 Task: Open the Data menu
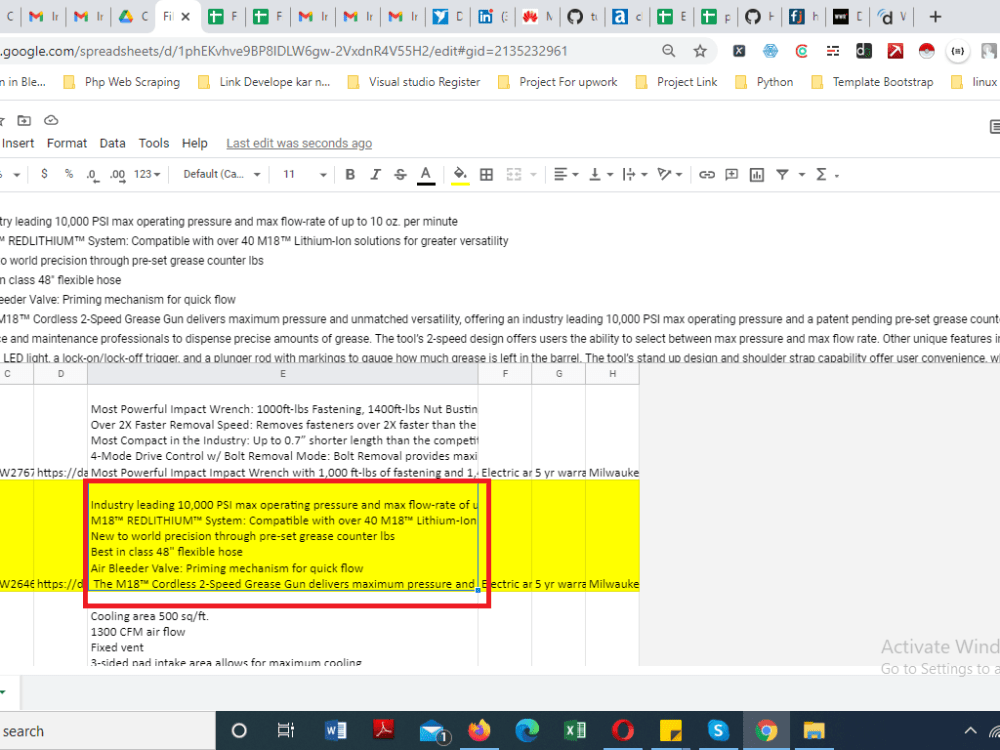112,143
